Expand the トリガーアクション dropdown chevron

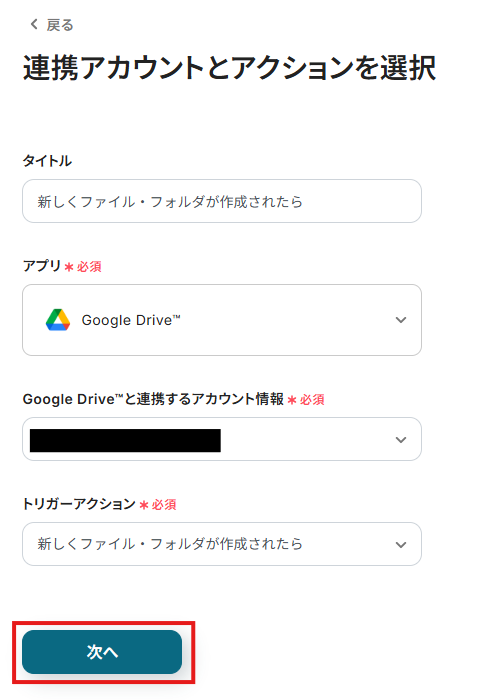pos(401,545)
